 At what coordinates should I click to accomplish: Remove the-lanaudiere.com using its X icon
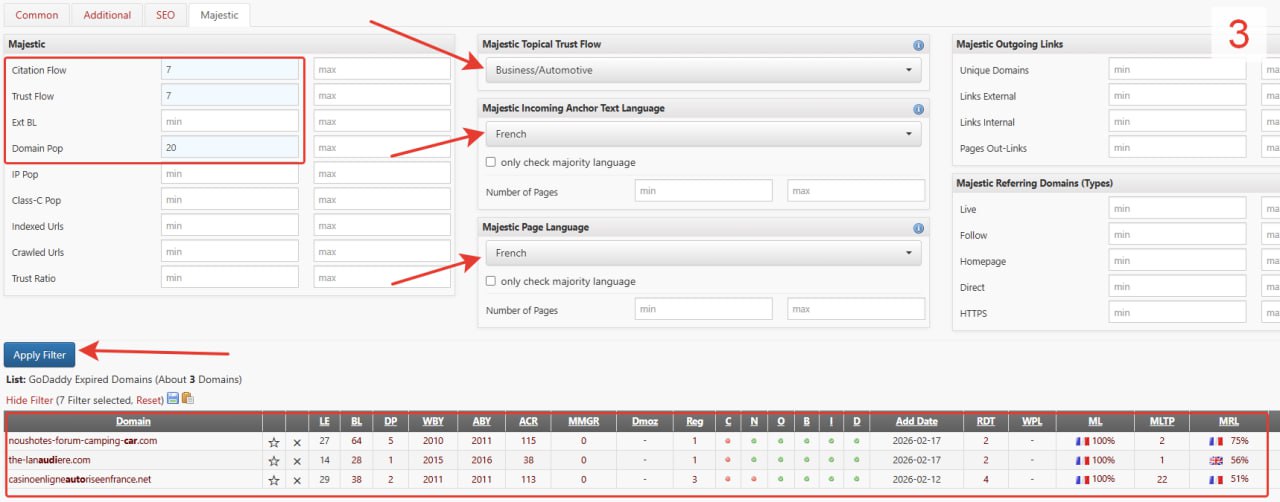coord(296,460)
